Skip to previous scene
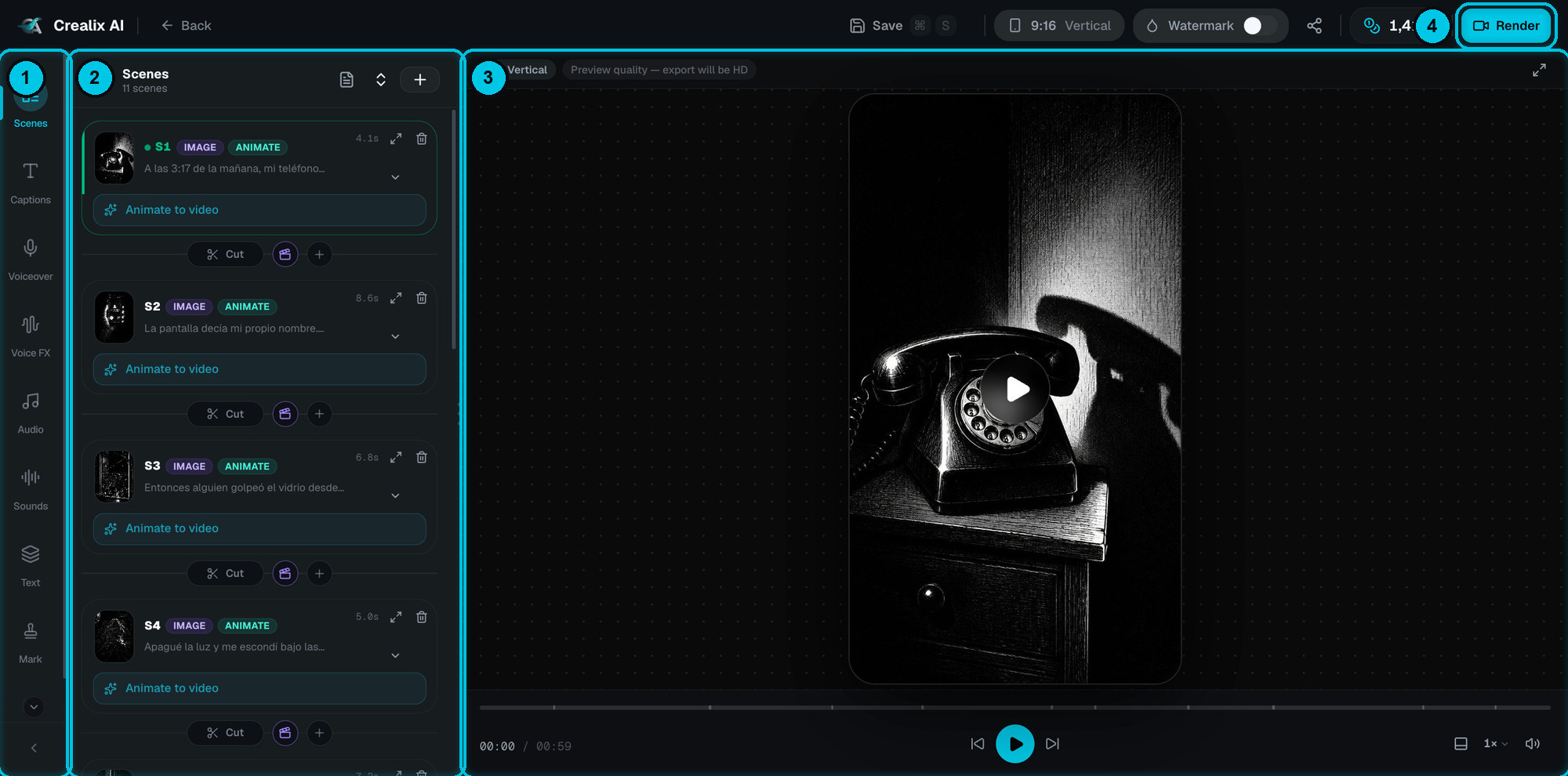The width and height of the screenshot is (1568, 776). (x=978, y=744)
